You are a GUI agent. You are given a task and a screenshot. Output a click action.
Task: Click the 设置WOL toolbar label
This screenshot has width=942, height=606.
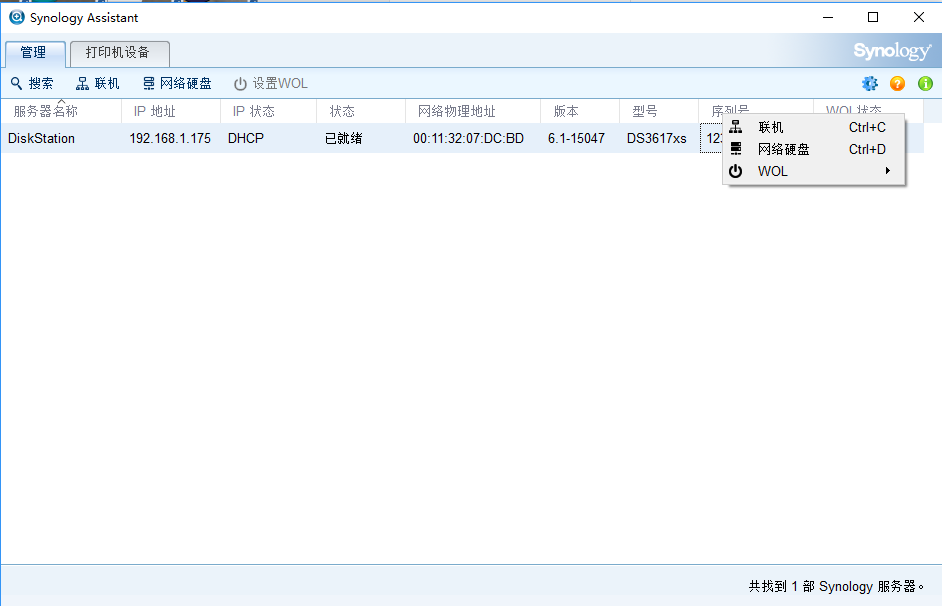click(x=280, y=83)
